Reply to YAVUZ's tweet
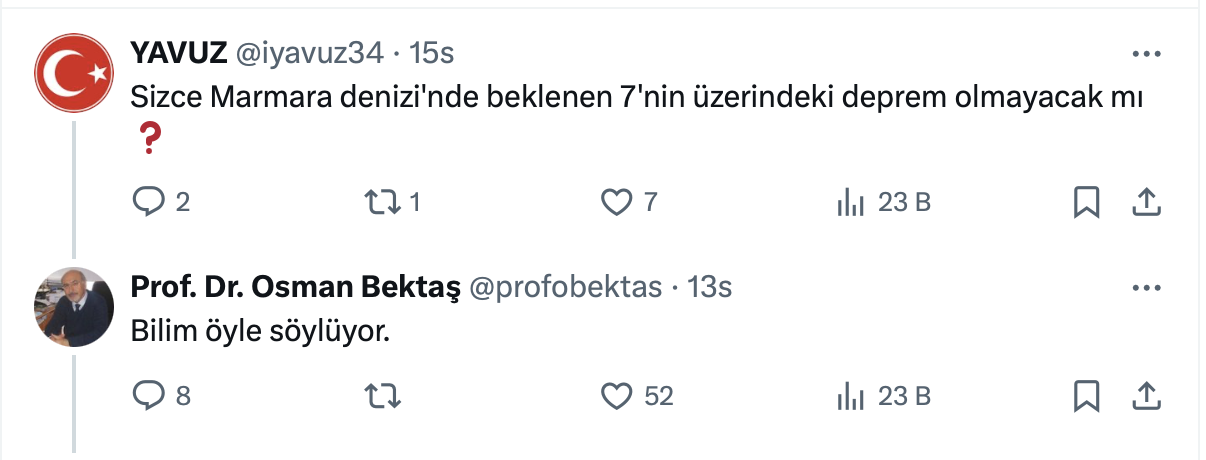1206x460 pixels. point(149,203)
